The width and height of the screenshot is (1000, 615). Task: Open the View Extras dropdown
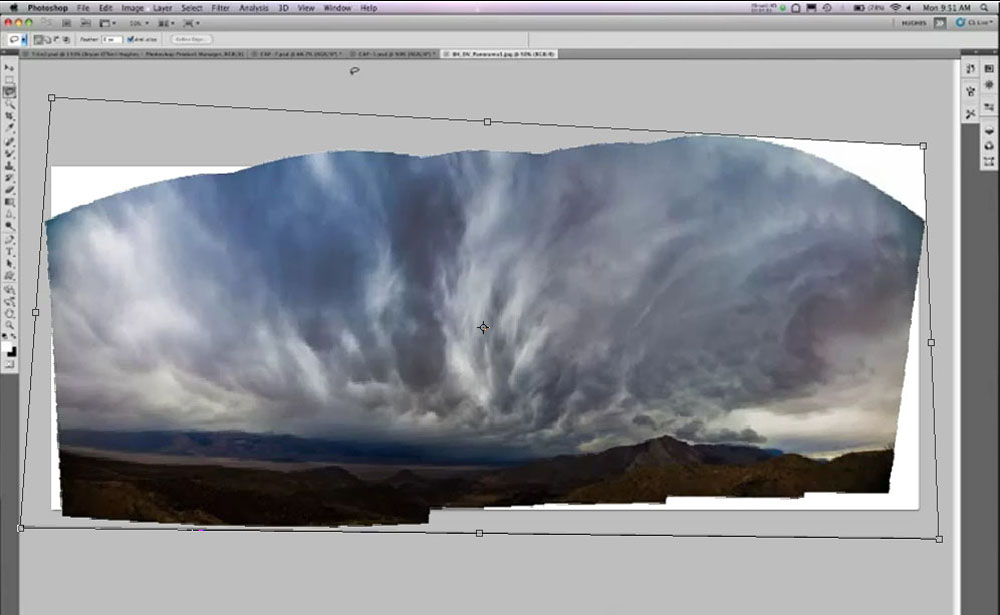pos(107,23)
